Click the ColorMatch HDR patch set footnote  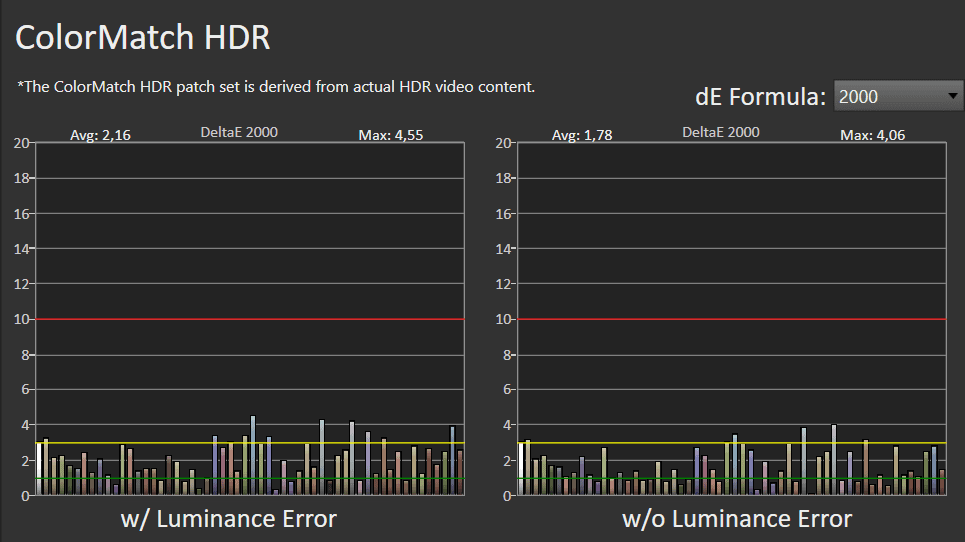[x=277, y=87]
